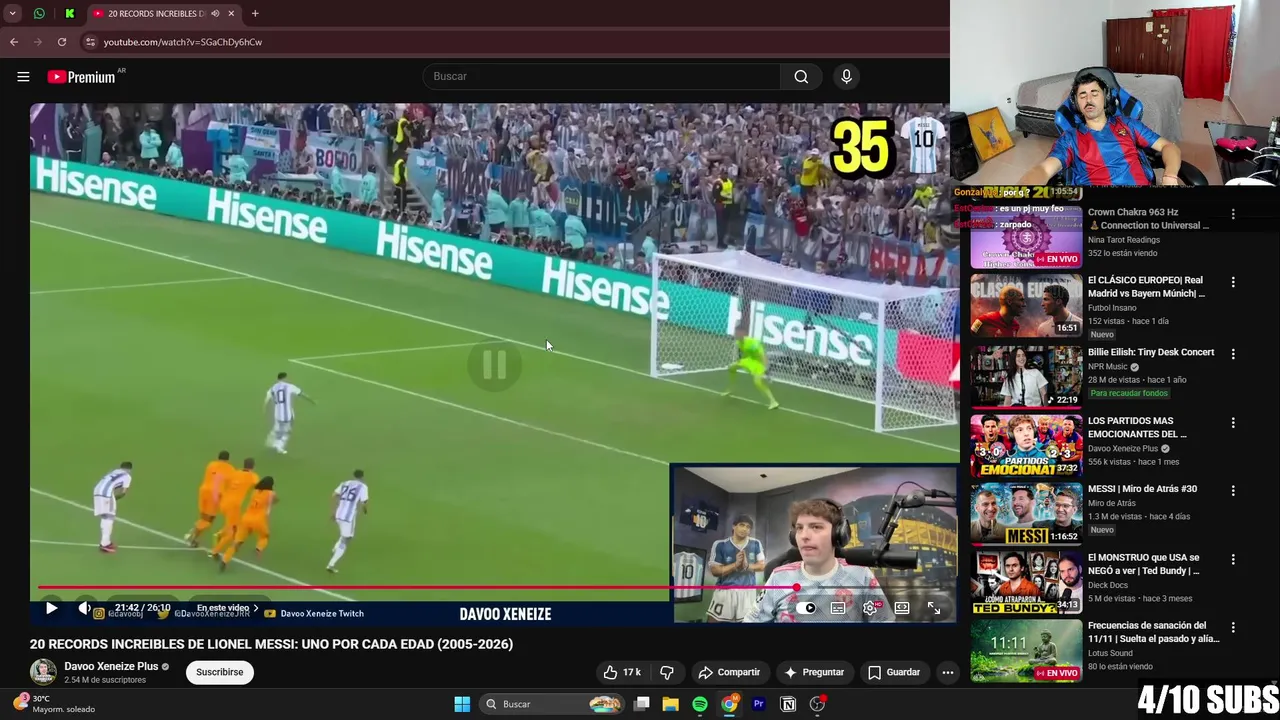Image resolution: width=1280 pixels, height=720 pixels.
Task: Click the Preguntar ask button
Action: pyautogui.click(x=814, y=672)
